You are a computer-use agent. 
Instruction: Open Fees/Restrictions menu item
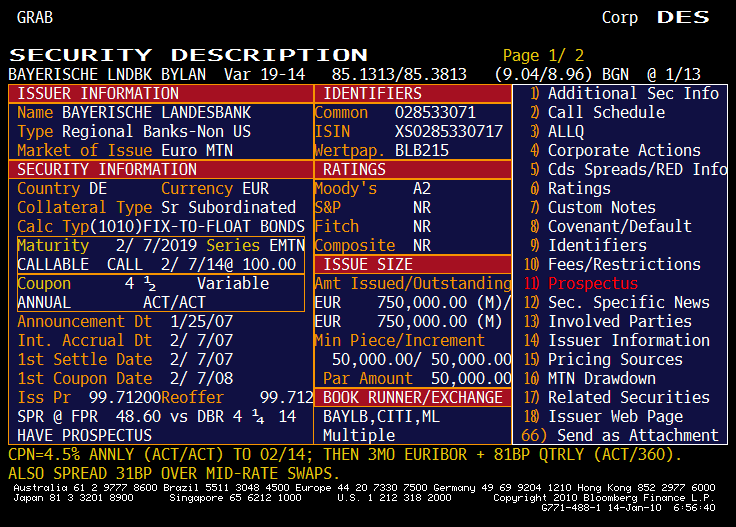click(624, 264)
